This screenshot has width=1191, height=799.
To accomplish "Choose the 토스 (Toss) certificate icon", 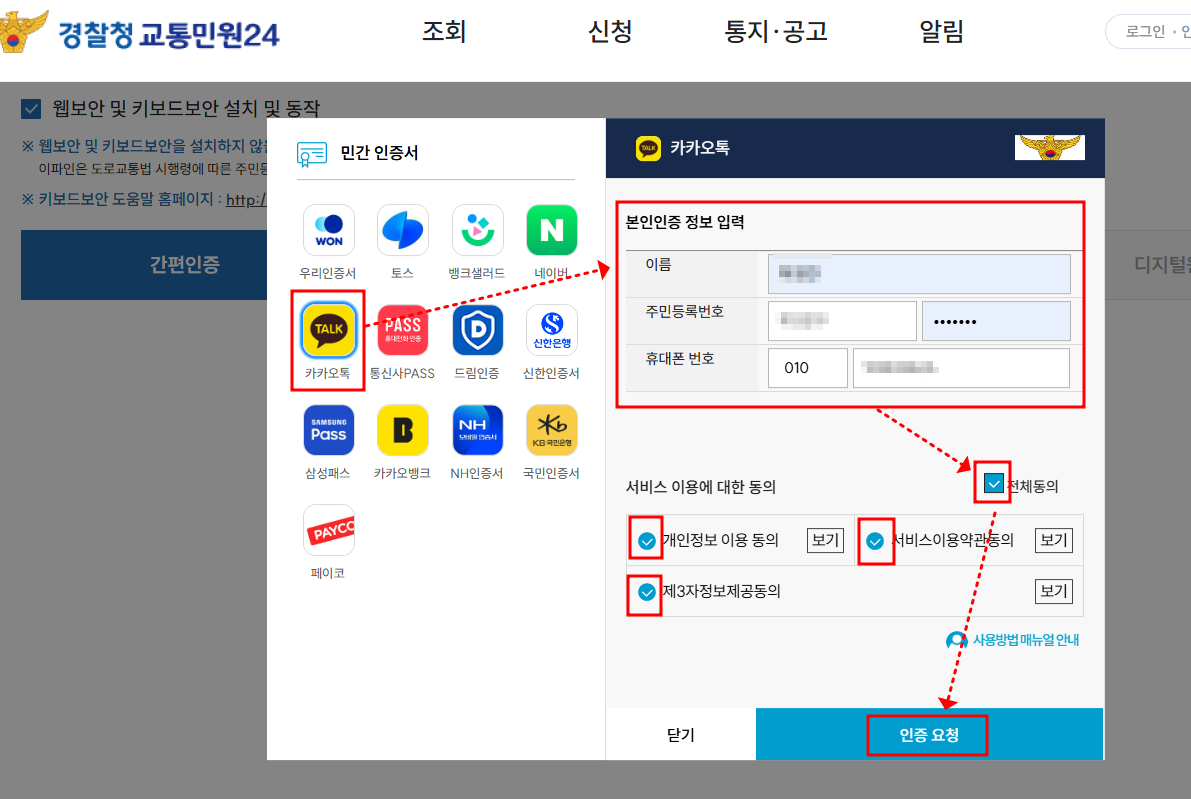I will (403, 230).
